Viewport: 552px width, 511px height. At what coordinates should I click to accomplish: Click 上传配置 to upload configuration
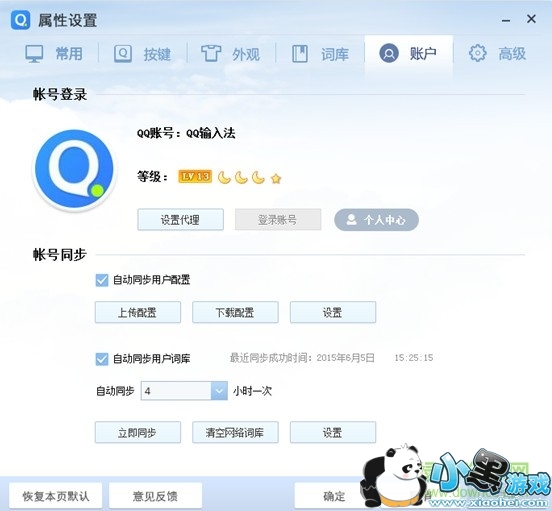point(138,312)
